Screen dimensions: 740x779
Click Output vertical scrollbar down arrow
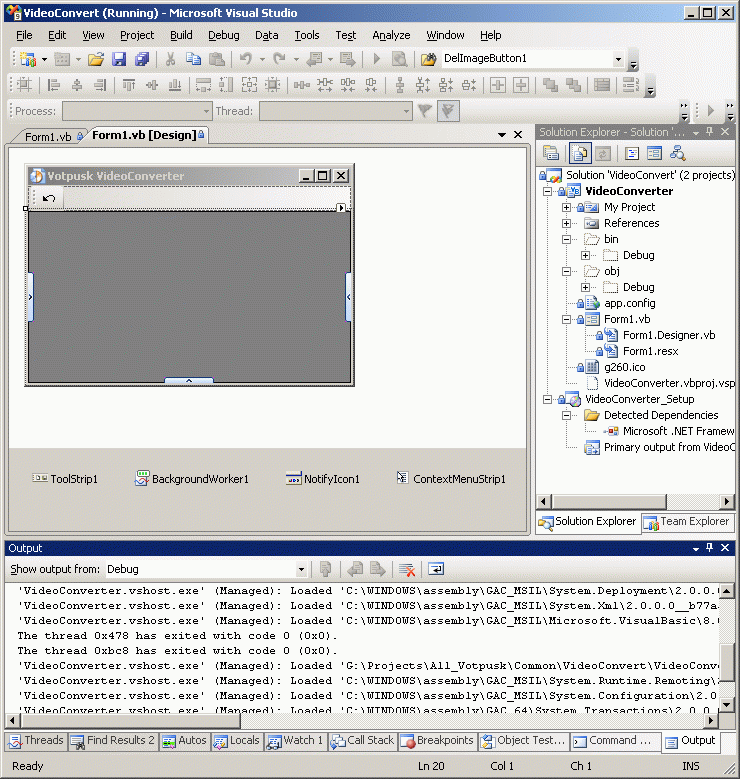pyautogui.click(x=727, y=705)
